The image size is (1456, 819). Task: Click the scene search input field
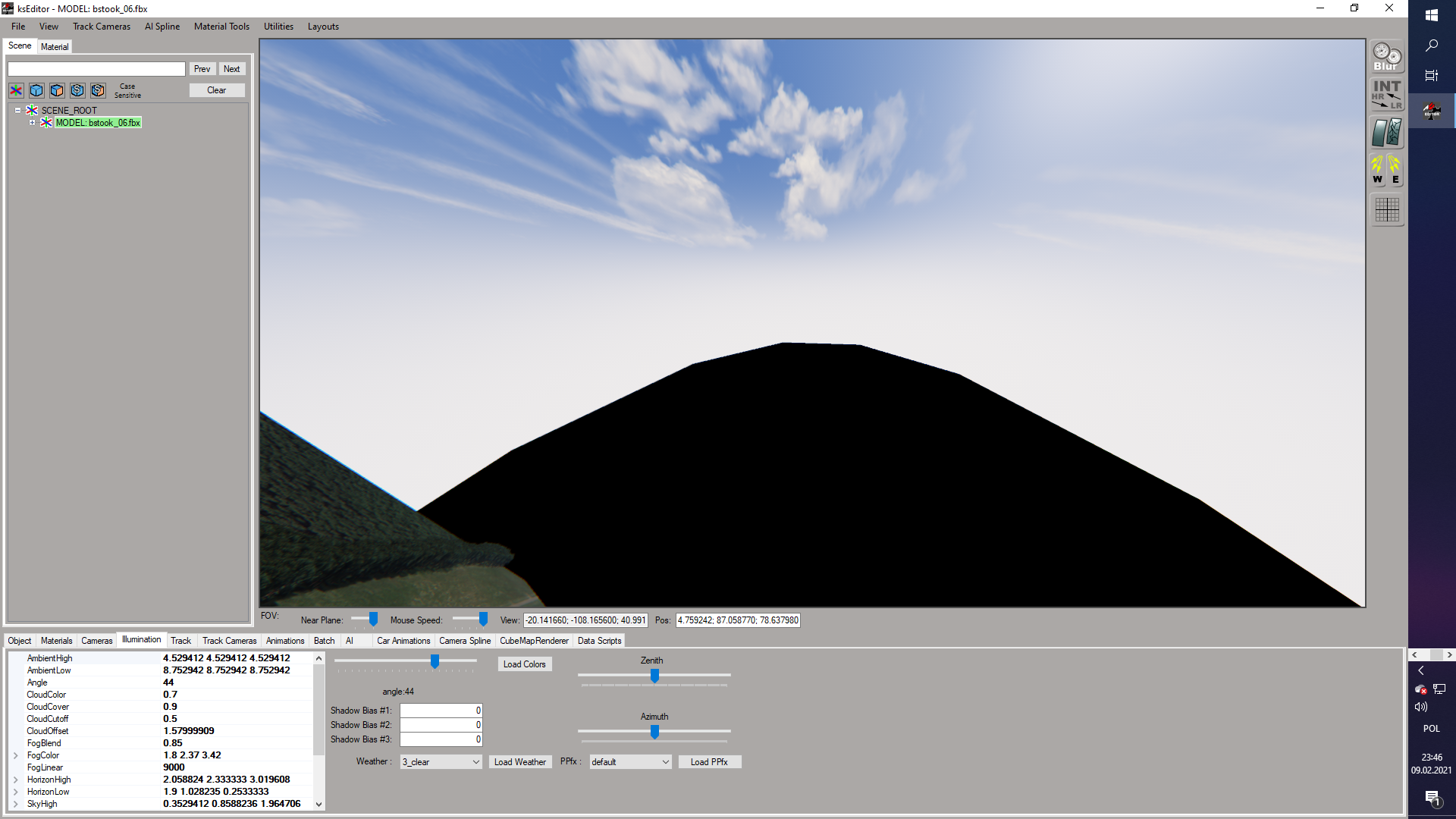(96, 69)
